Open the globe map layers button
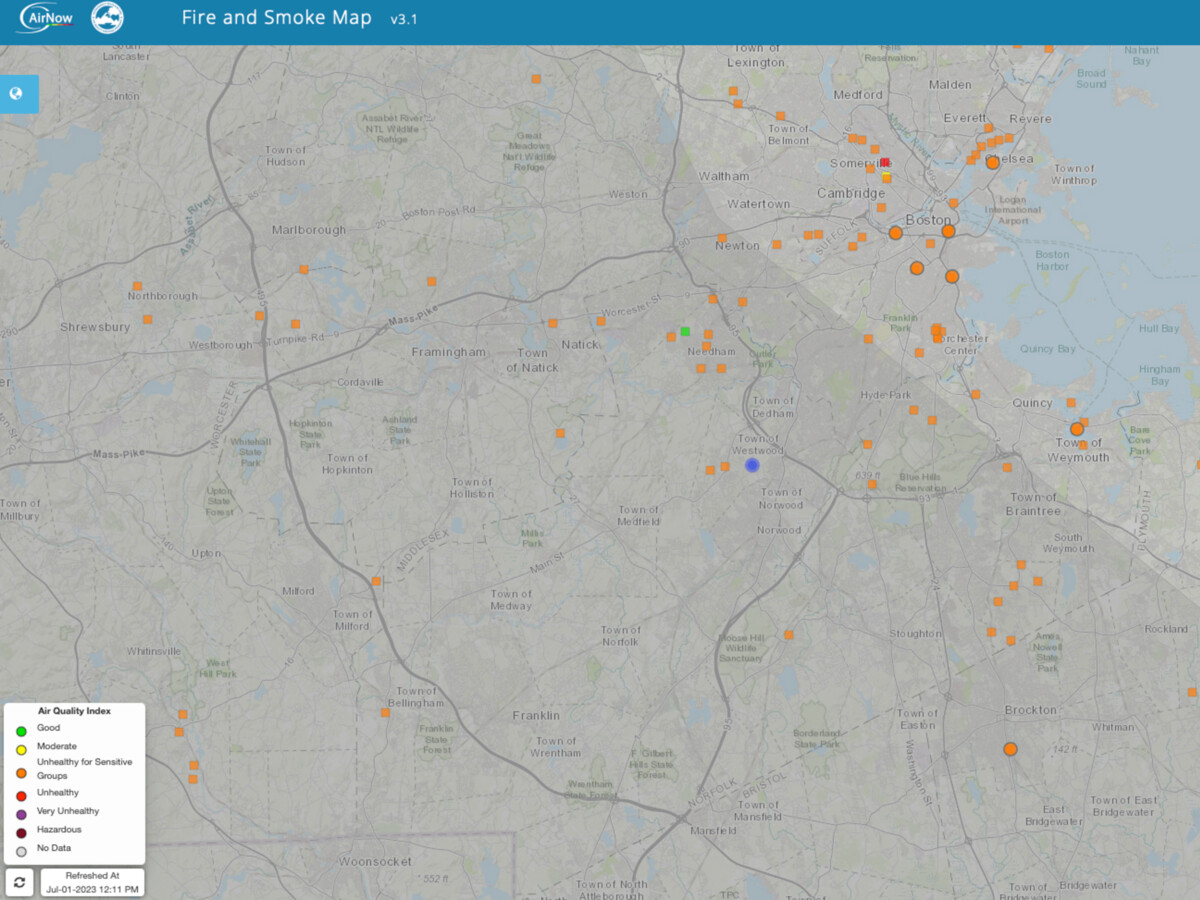 (17, 94)
